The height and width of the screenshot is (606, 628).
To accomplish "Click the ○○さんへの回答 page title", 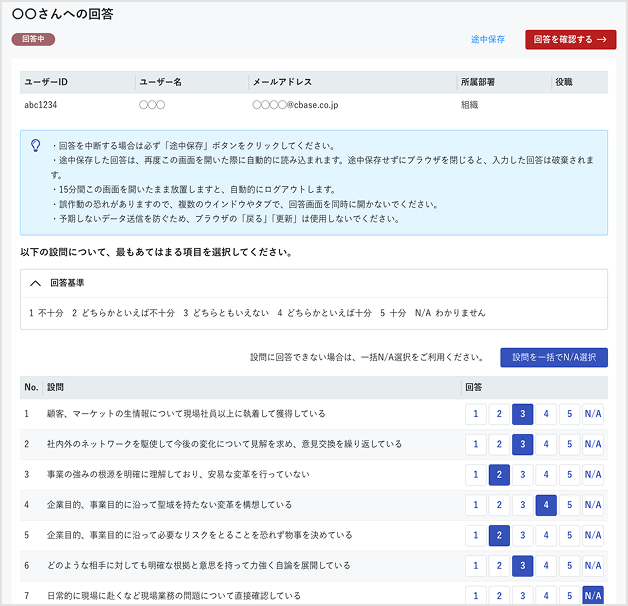I will 62,14.
